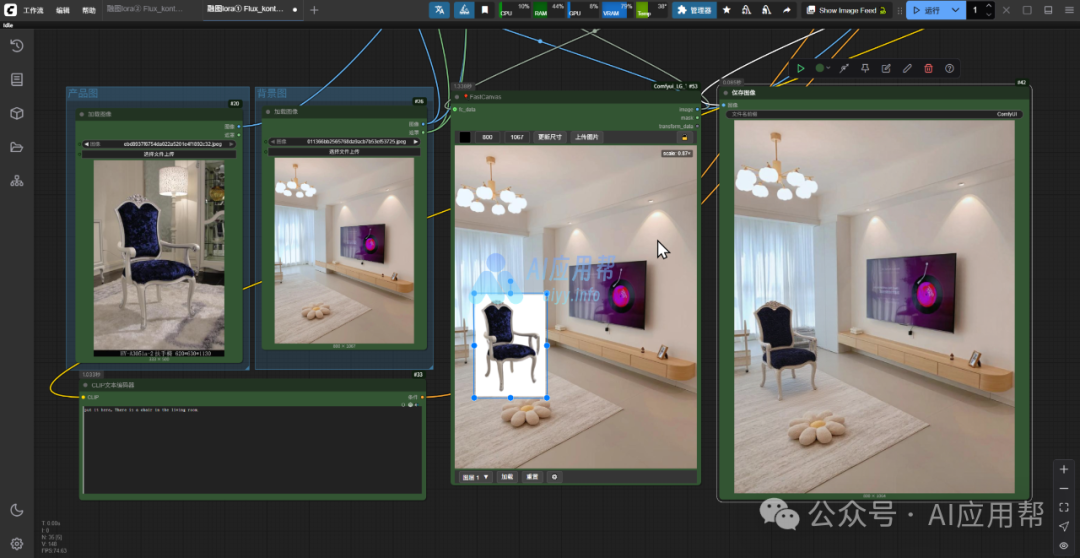
Task: Click Show Image Feed button
Action: (x=847, y=10)
